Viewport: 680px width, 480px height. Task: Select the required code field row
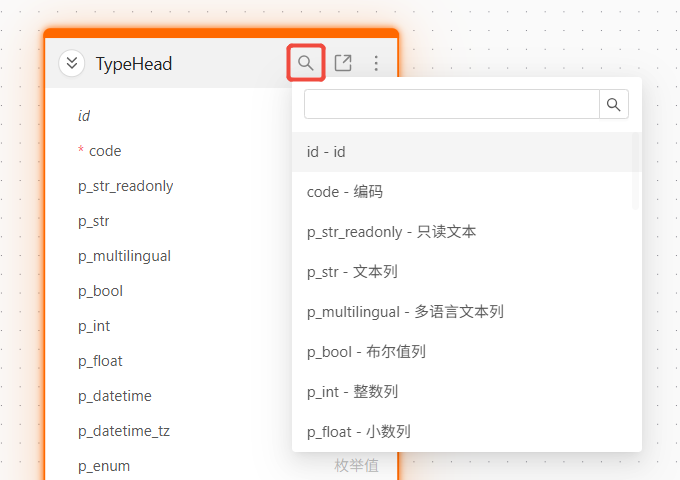105,151
